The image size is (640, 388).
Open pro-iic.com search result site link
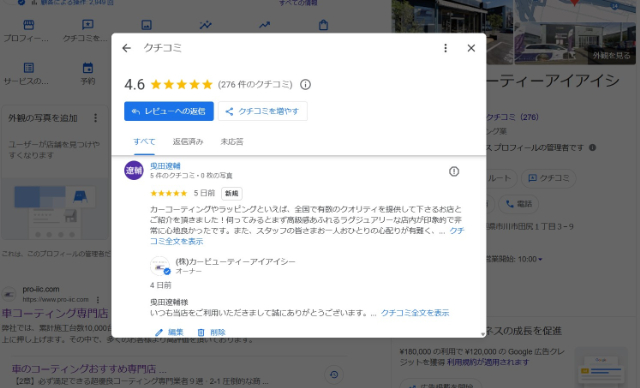[41, 289]
